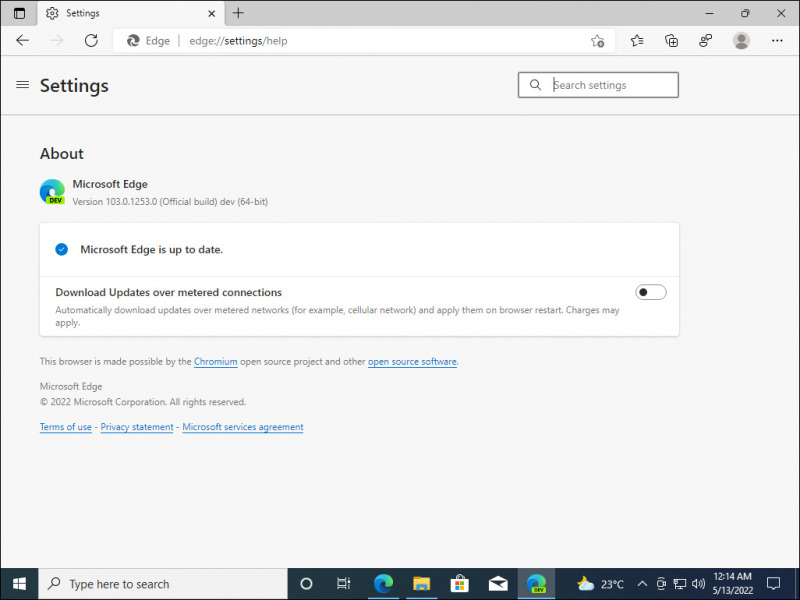Expand the Settings hamburger menu
This screenshot has width=800, height=600.
click(22, 85)
